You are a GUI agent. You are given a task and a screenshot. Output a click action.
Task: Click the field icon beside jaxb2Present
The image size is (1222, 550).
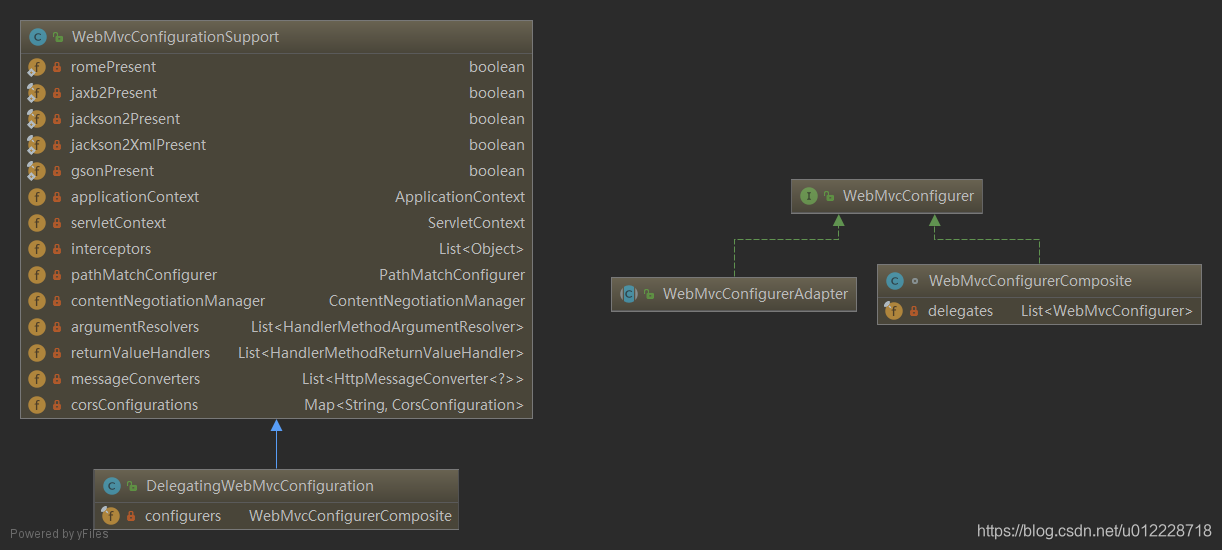click(x=37, y=93)
